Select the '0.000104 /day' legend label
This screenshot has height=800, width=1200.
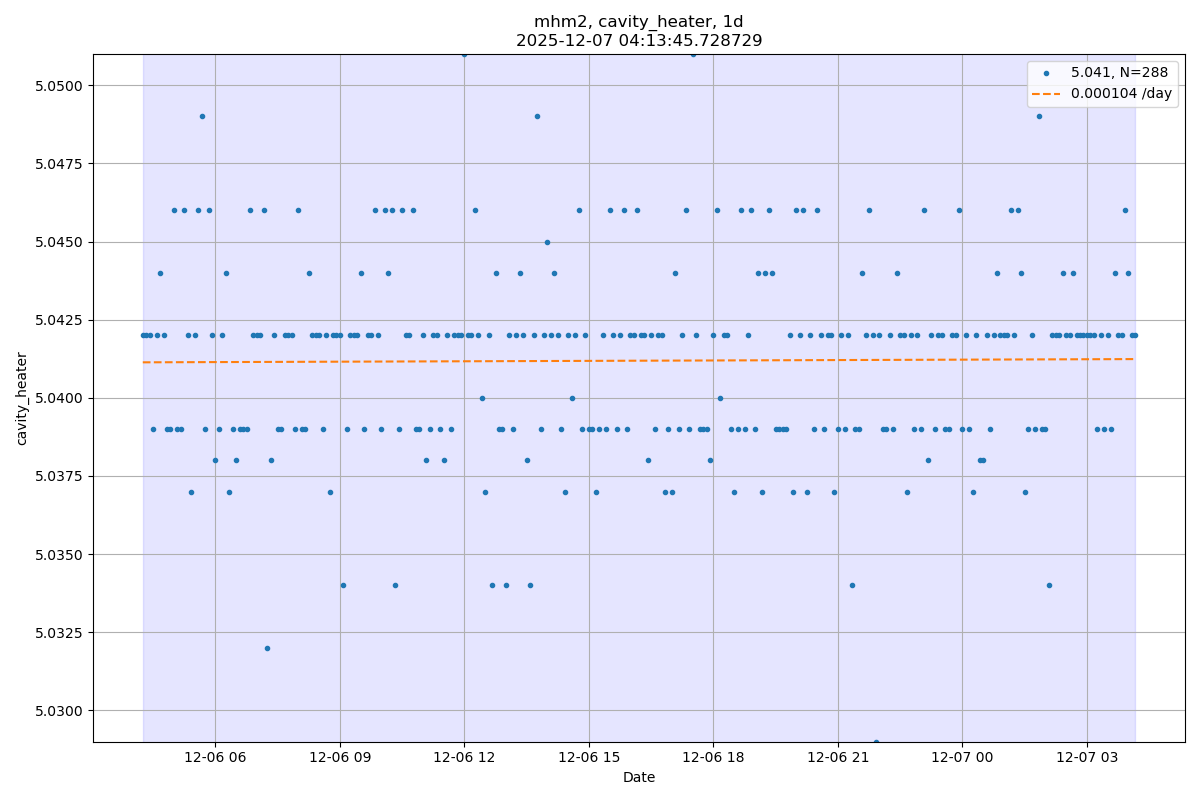point(1120,93)
